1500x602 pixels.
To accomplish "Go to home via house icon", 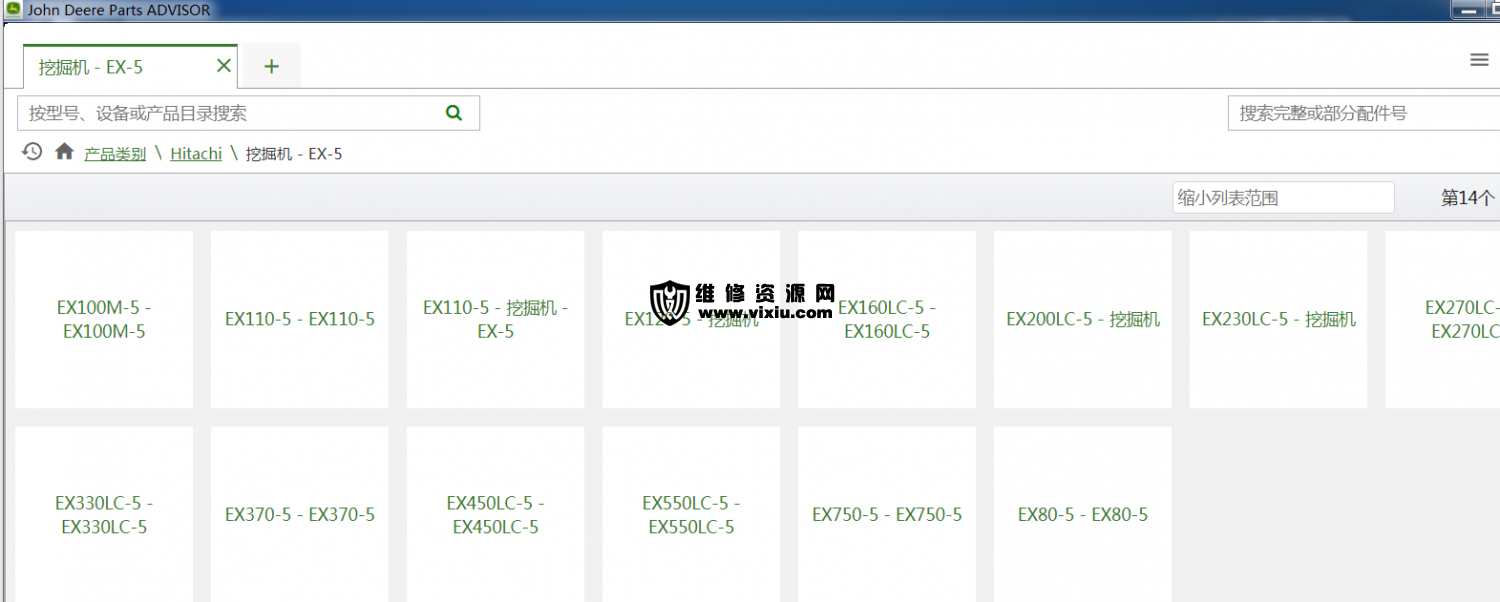I will pos(65,152).
